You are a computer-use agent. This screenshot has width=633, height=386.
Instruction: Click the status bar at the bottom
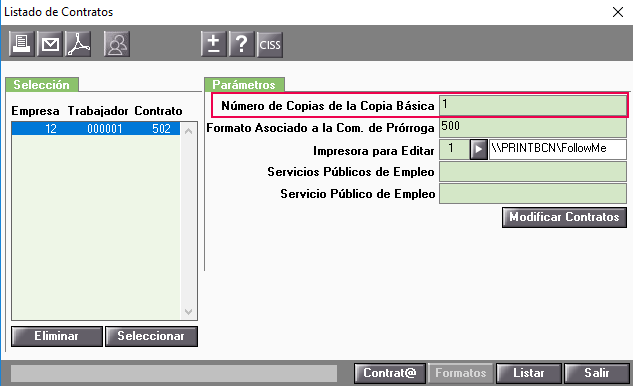click(174, 373)
